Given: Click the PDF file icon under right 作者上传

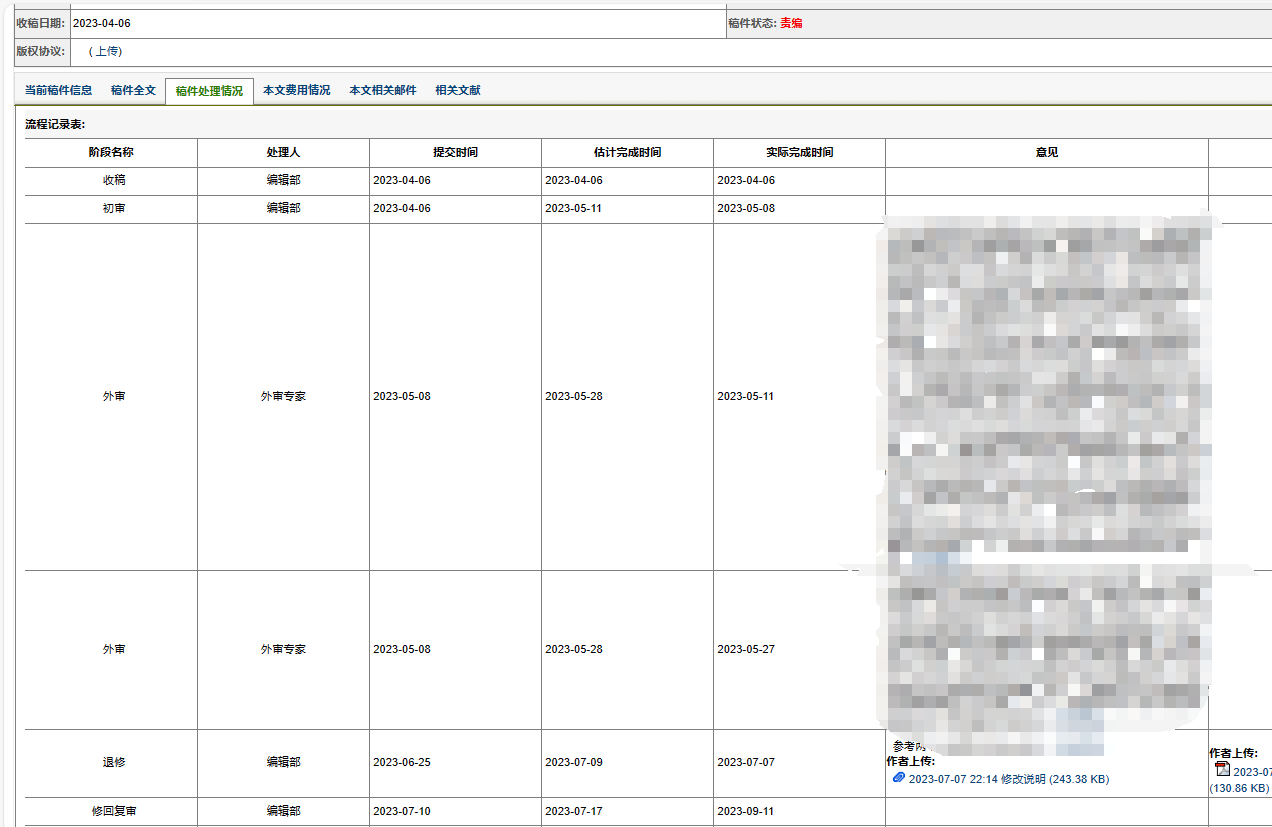Looking at the screenshot, I should point(1221,769).
